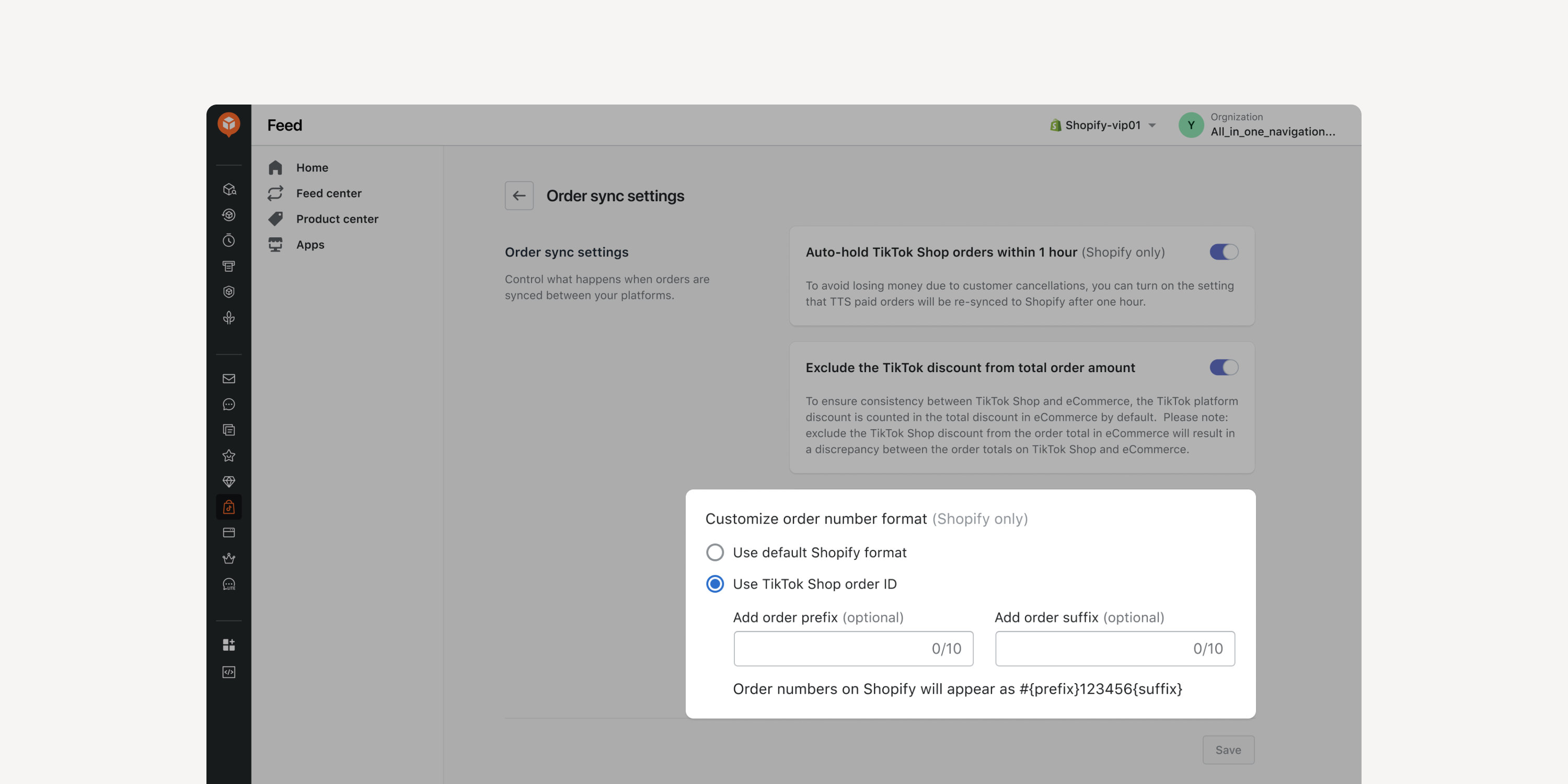Open the chat bubble icon in sidebar
Screen dimensions: 1568x784
click(229, 404)
